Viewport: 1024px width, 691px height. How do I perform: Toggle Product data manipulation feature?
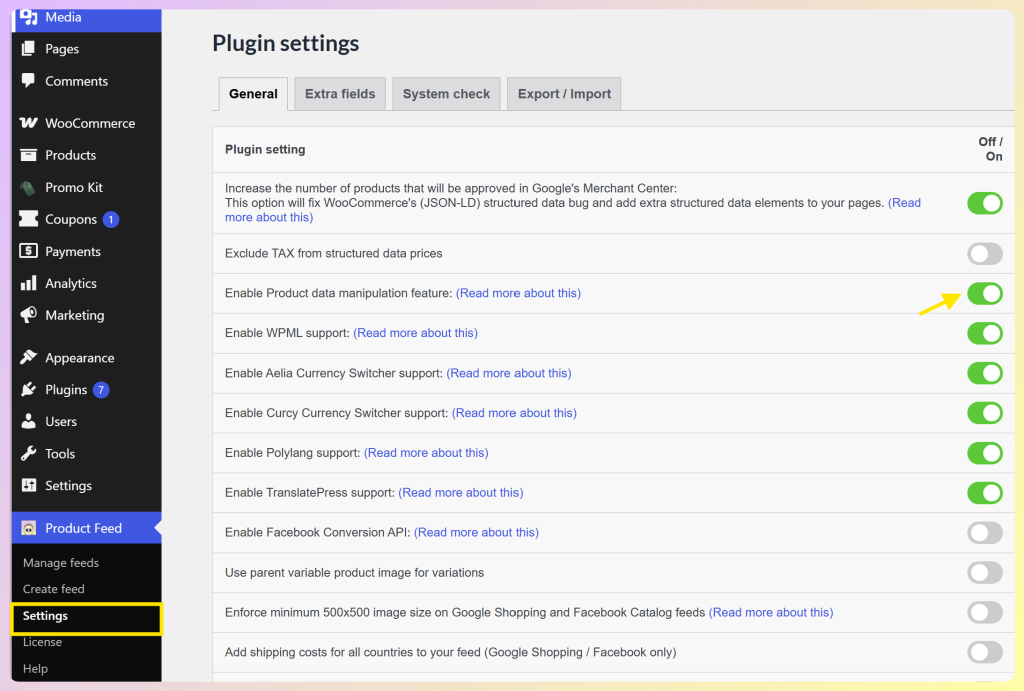coord(985,293)
